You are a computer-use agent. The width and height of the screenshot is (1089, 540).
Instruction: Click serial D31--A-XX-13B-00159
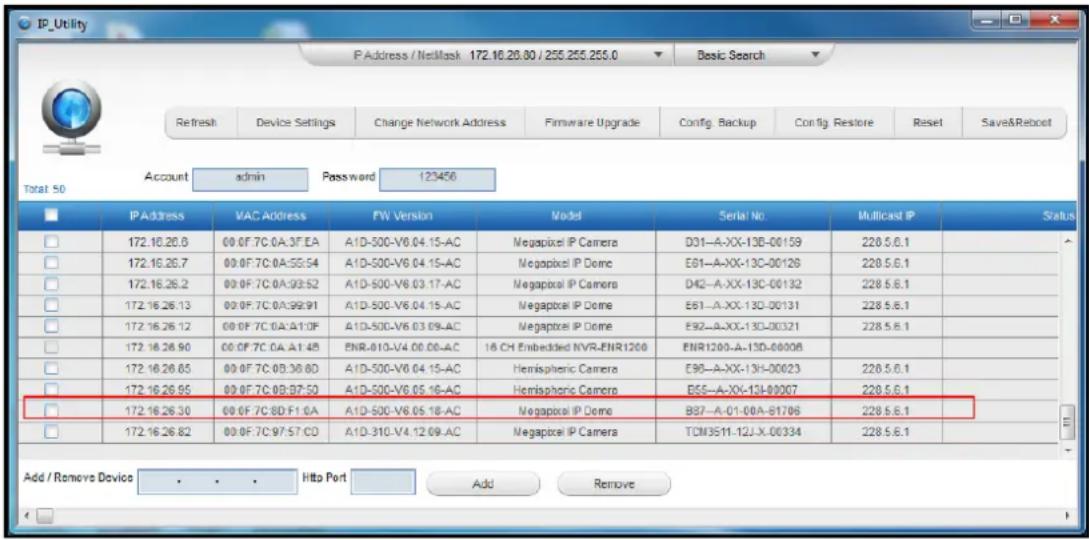tap(742, 242)
